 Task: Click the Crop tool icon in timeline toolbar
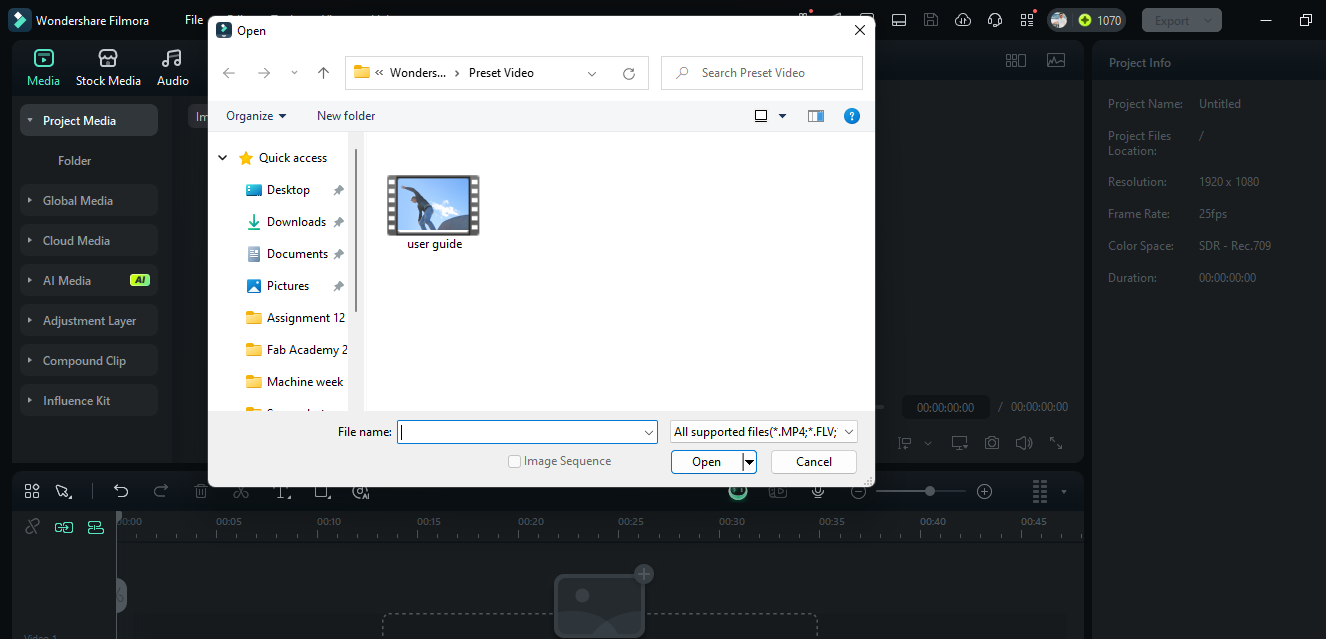click(322, 491)
